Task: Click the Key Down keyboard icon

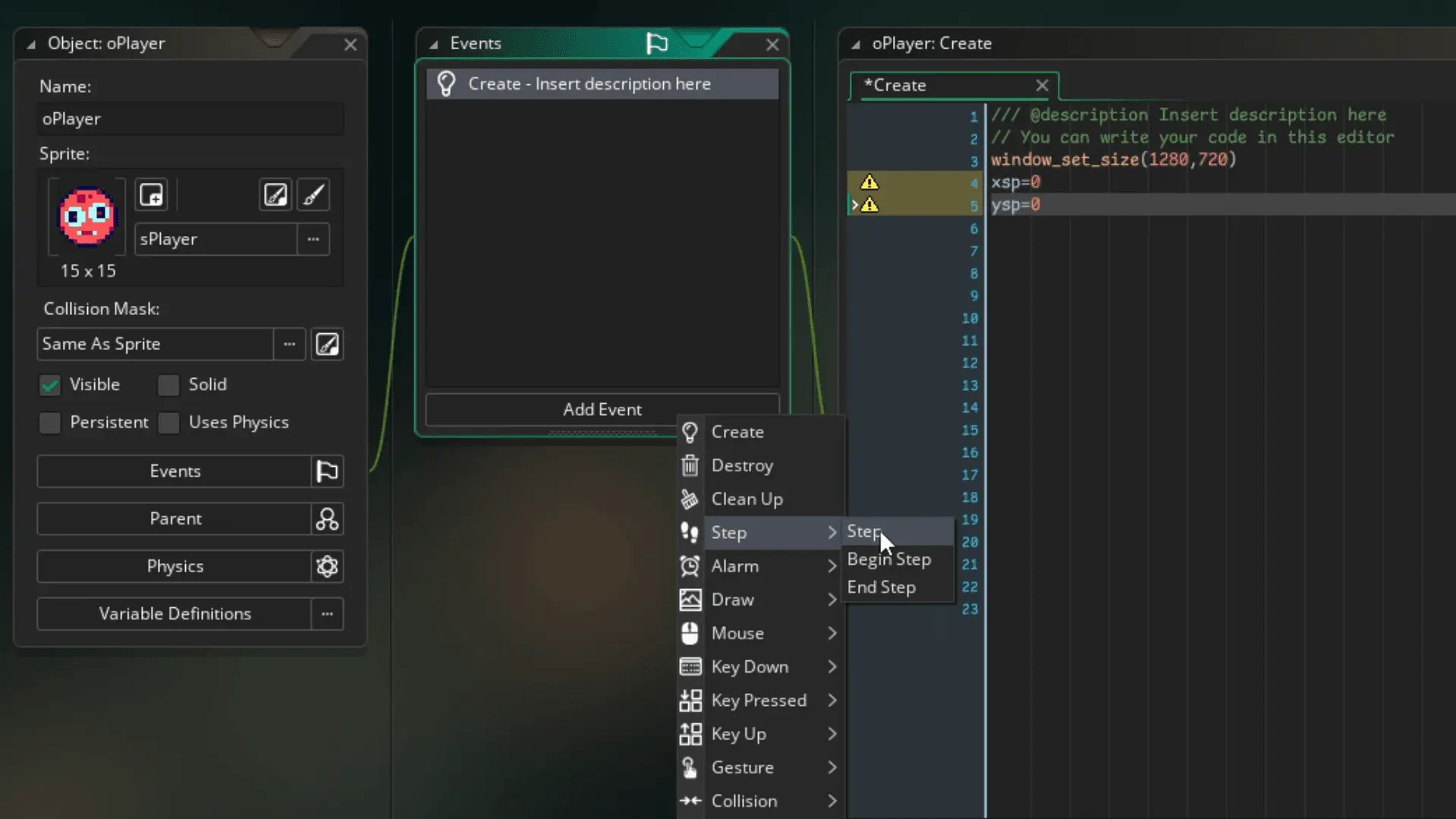Action: tap(690, 667)
